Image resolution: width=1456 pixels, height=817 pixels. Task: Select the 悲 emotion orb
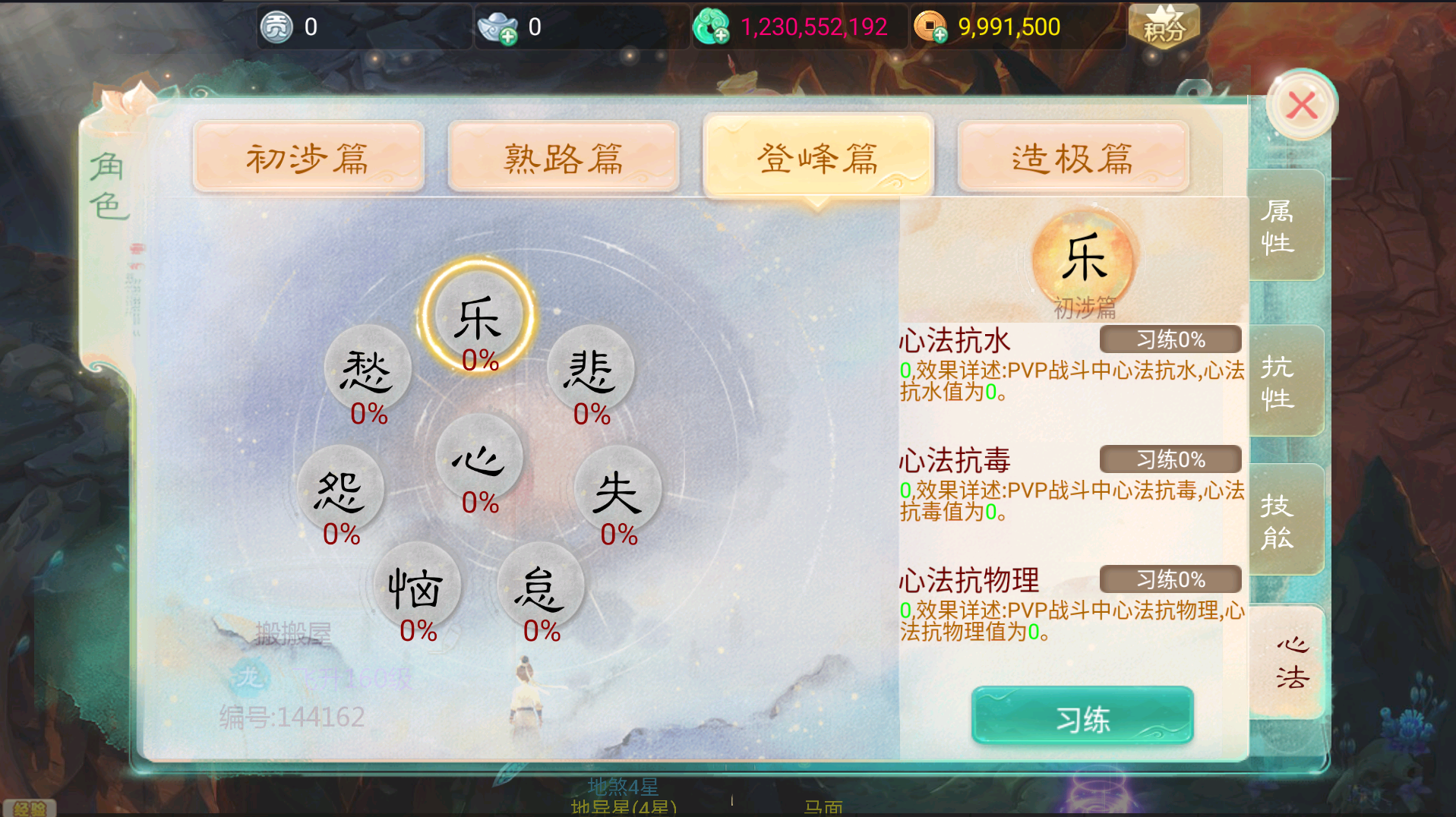pos(590,370)
